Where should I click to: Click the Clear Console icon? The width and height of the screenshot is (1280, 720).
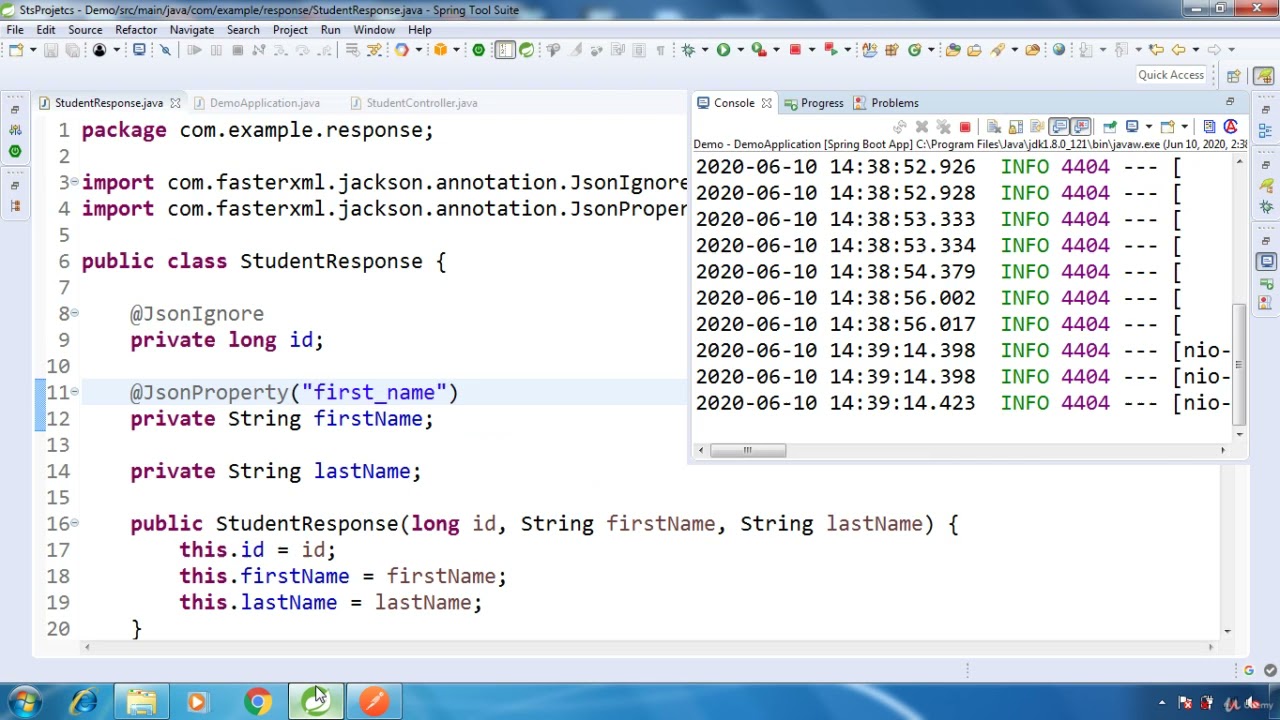point(993,127)
